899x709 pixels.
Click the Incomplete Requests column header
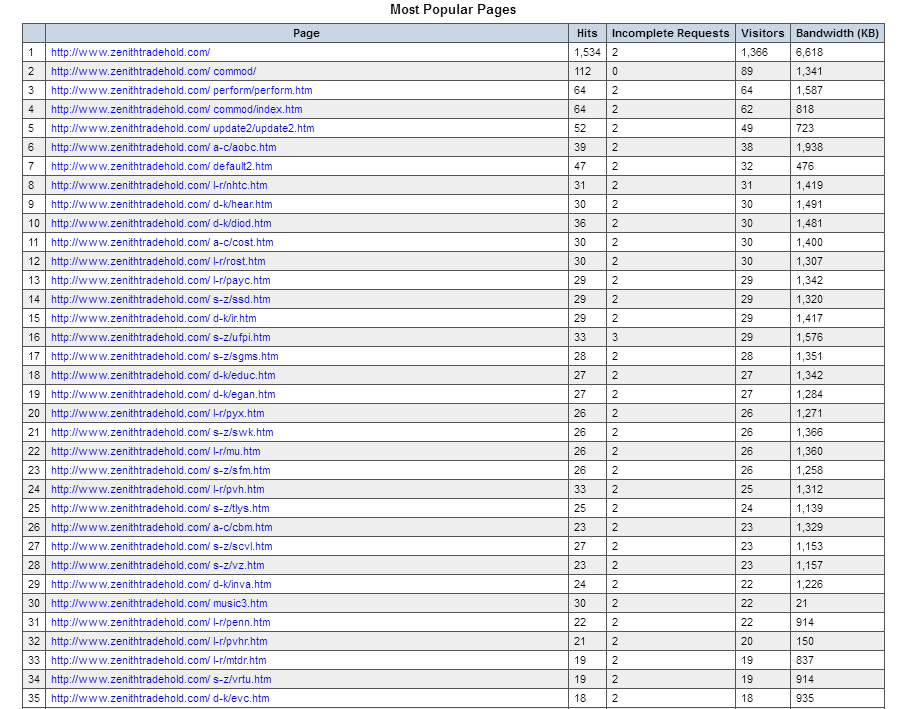pyautogui.click(x=671, y=33)
